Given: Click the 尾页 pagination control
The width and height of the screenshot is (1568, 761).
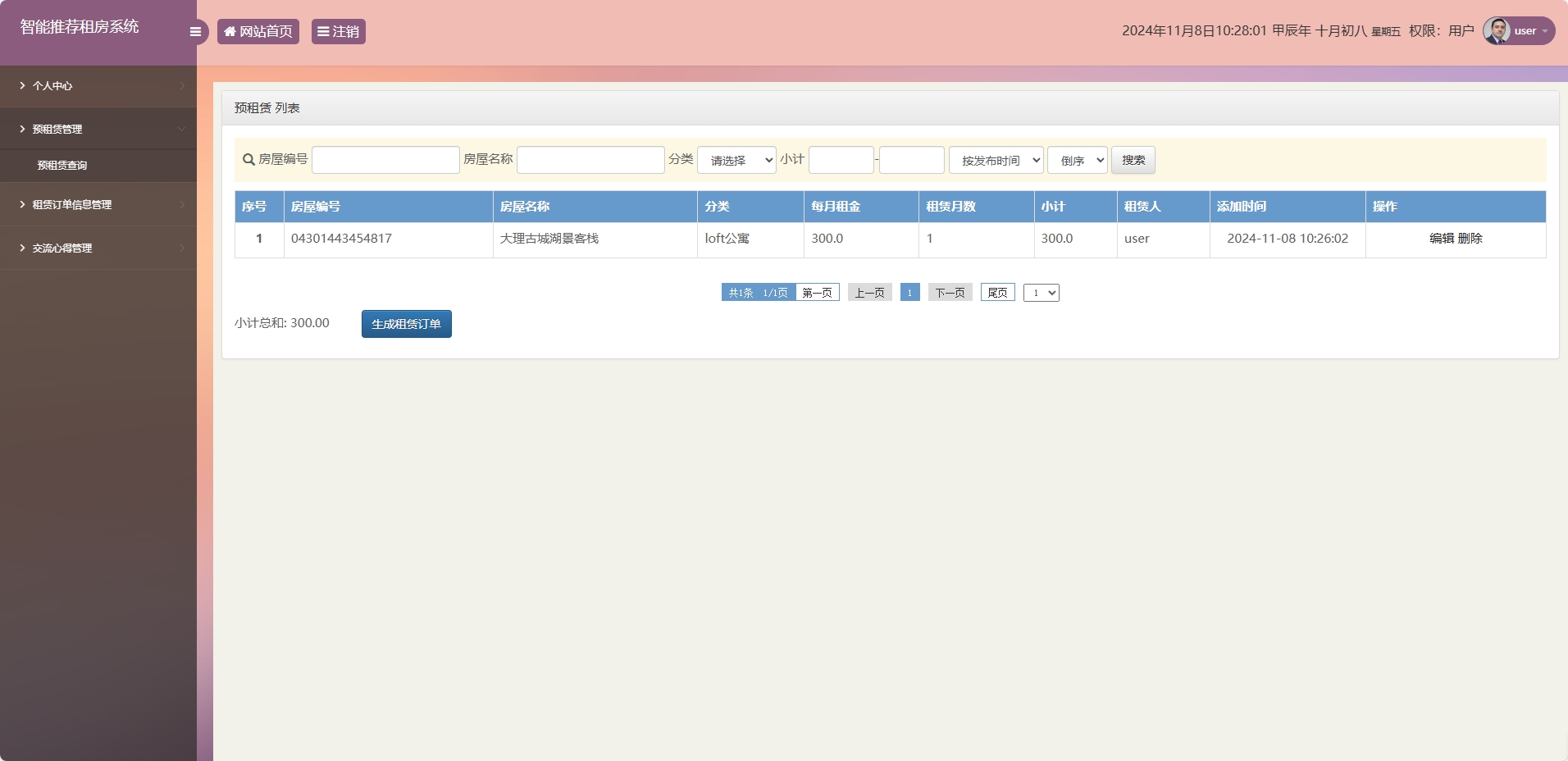Looking at the screenshot, I should [997, 292].
